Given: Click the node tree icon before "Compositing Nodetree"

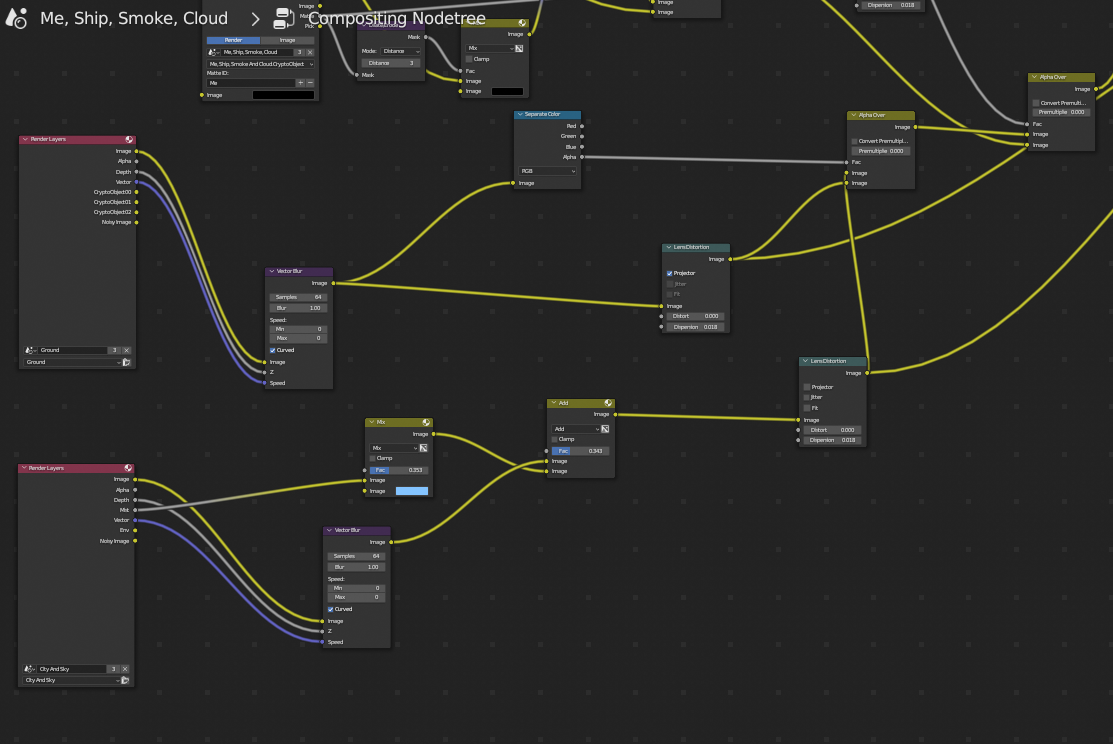Looking at the screenshot, I should pos(284,18).
